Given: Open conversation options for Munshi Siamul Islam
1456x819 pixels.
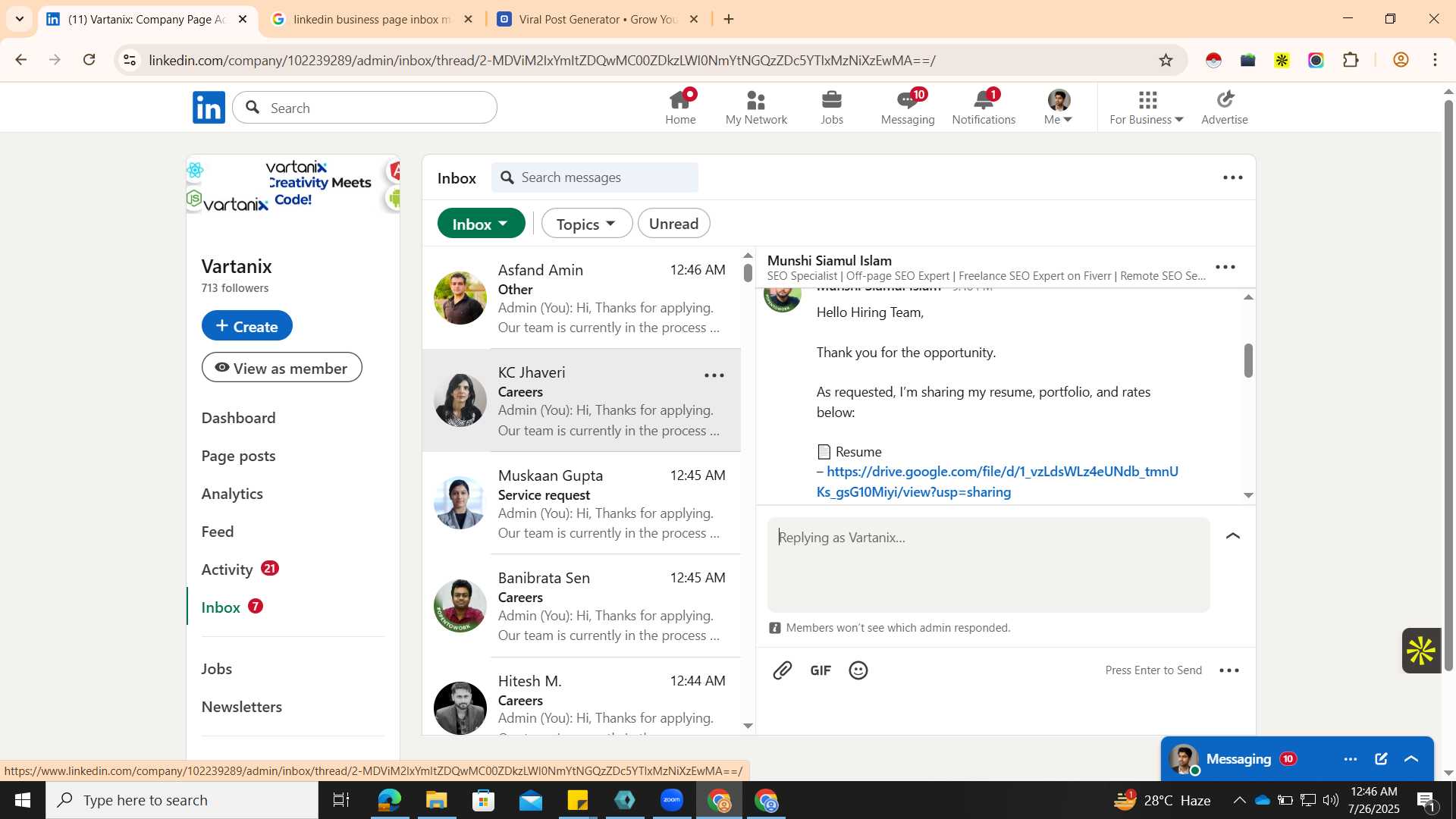Looking at the screenshot, I should [1225, 267].
